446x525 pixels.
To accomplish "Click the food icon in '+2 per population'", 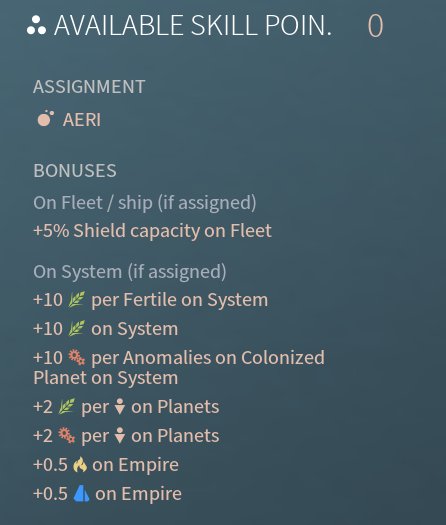I will pyautogui.click(x=66, y=406).
